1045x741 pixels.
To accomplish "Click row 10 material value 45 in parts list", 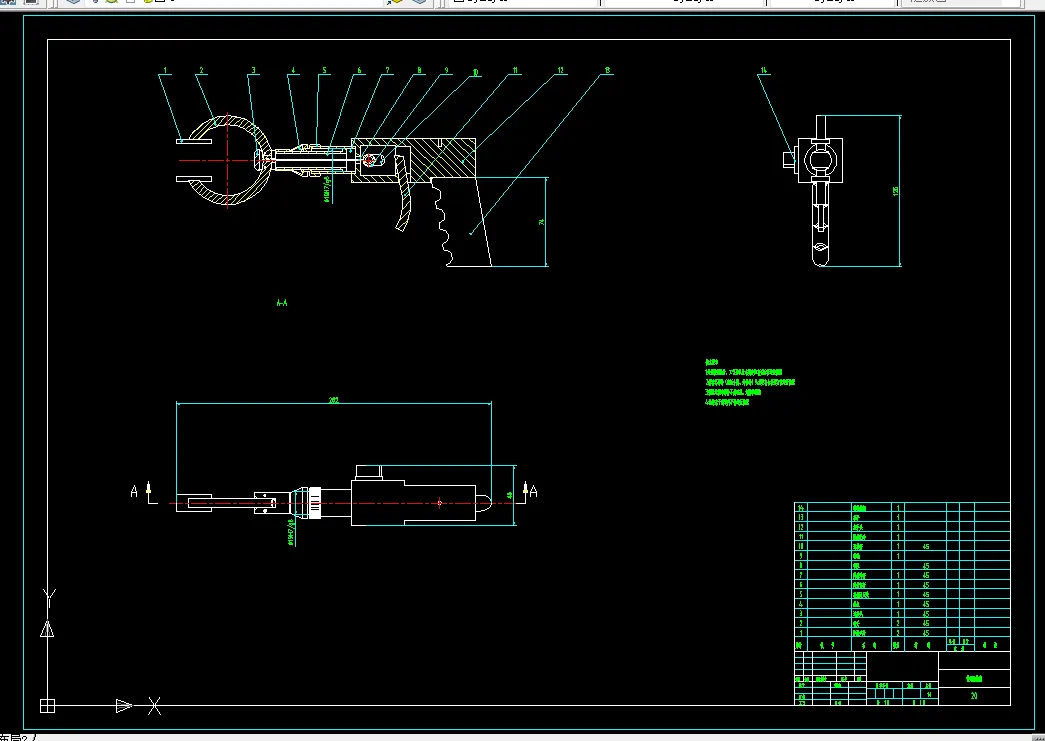I will [926, 546].
